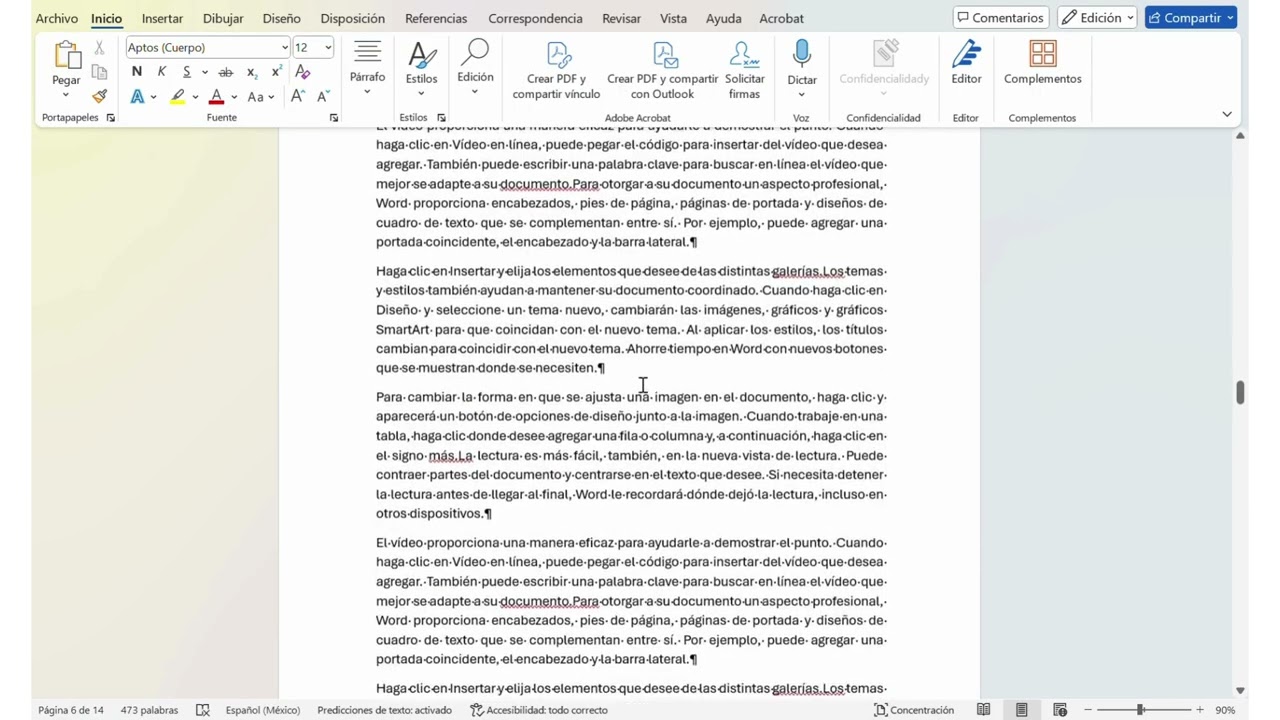Toggle bold with the N button

pyautogui.click(x=137, y=72)
